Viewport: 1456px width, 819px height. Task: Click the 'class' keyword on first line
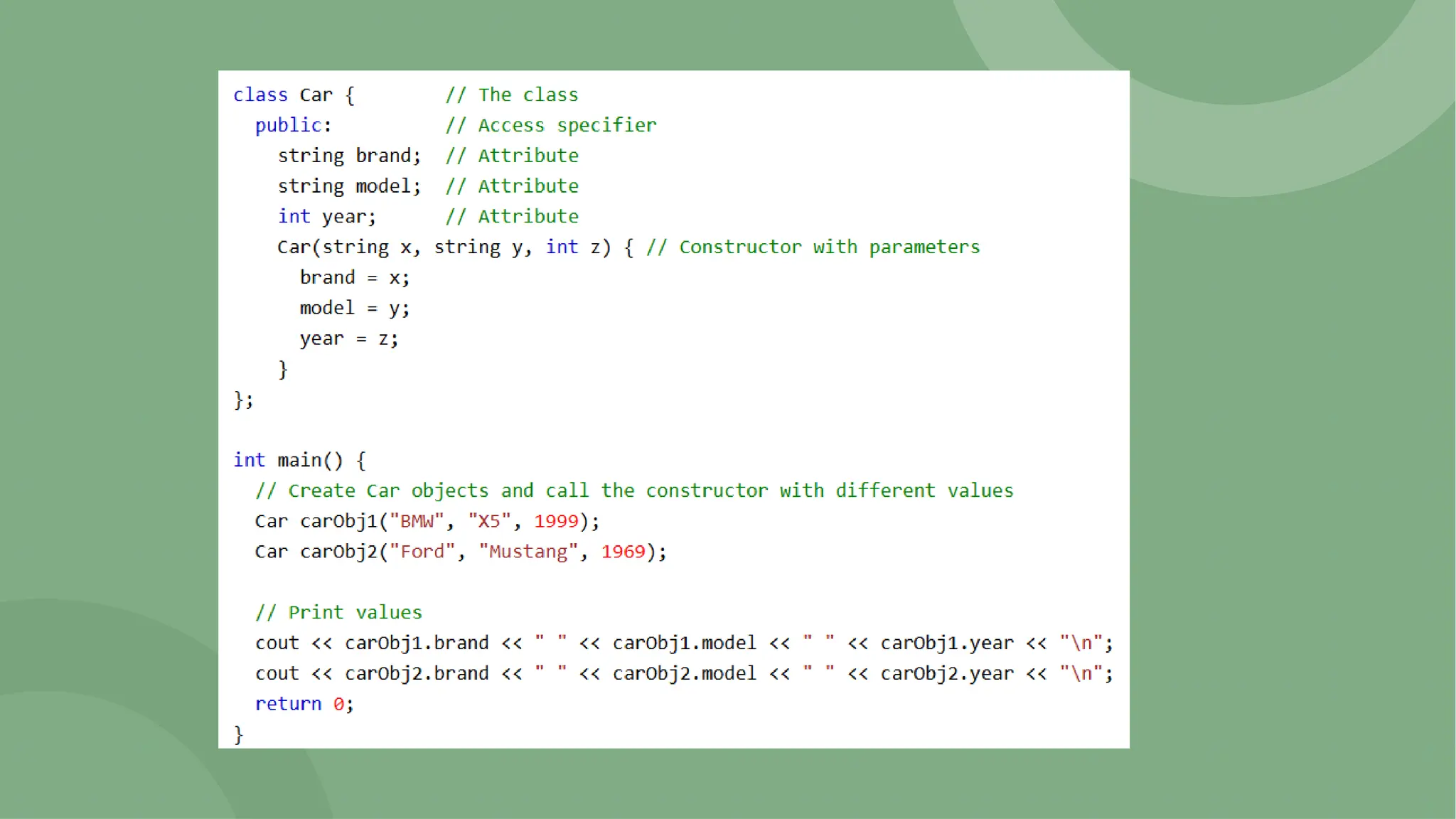pyautogui.click(x=260, y=95)
